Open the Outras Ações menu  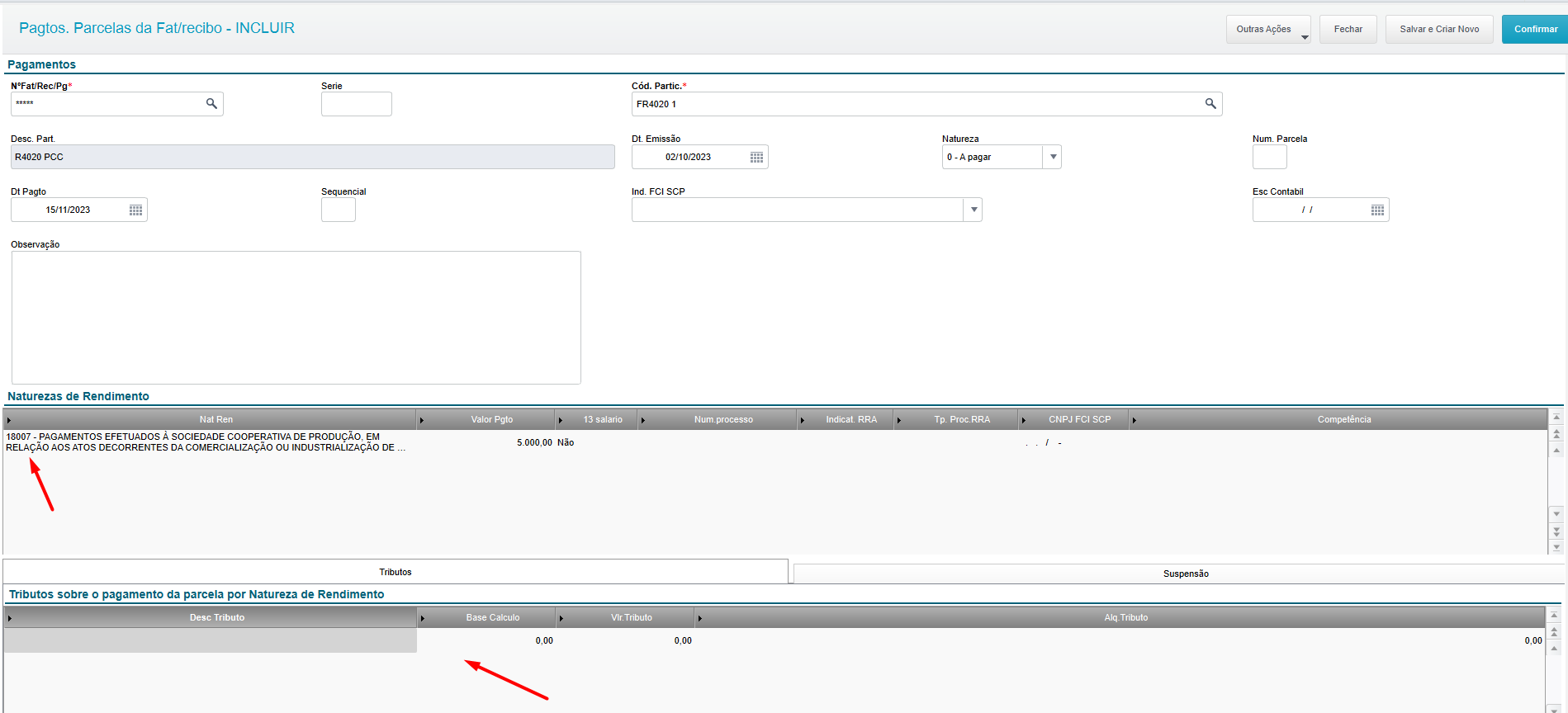[x=1268, y=29]
